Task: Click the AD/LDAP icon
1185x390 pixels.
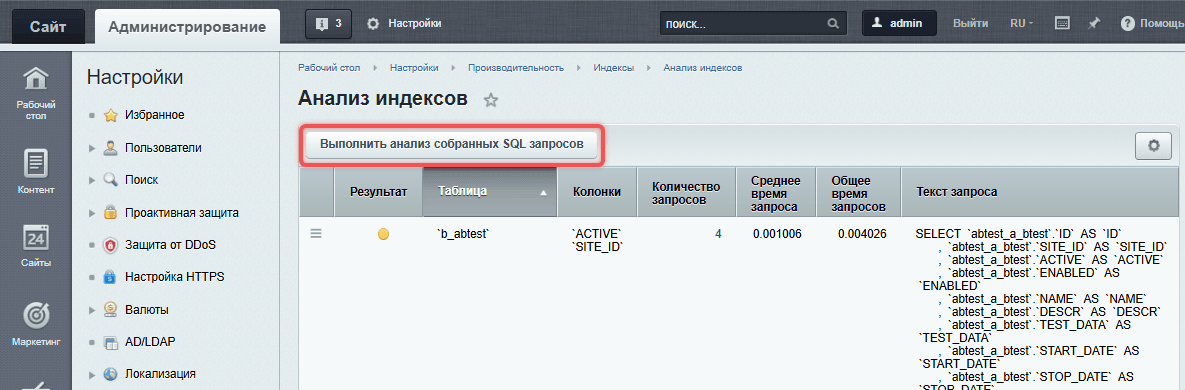Action: point(111,342)
